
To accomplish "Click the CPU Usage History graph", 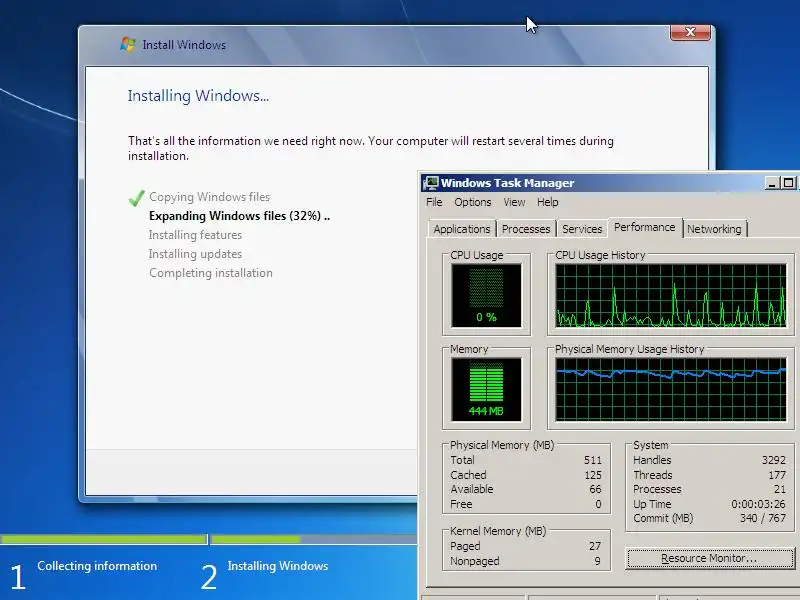I will pyautogui.click(x=671, y=295).
